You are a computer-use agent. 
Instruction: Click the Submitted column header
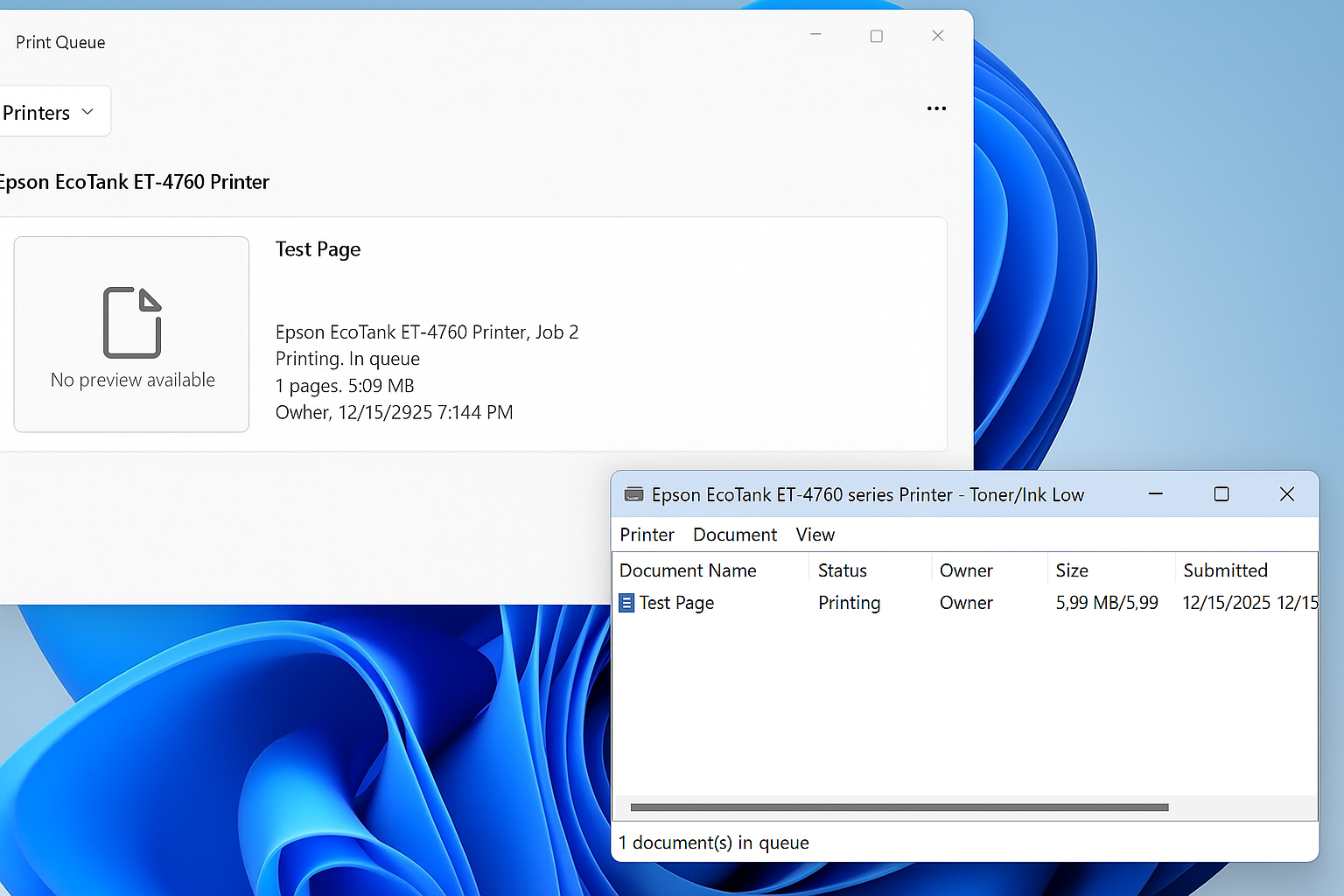pyautogui.click(x=1225, y=570)
